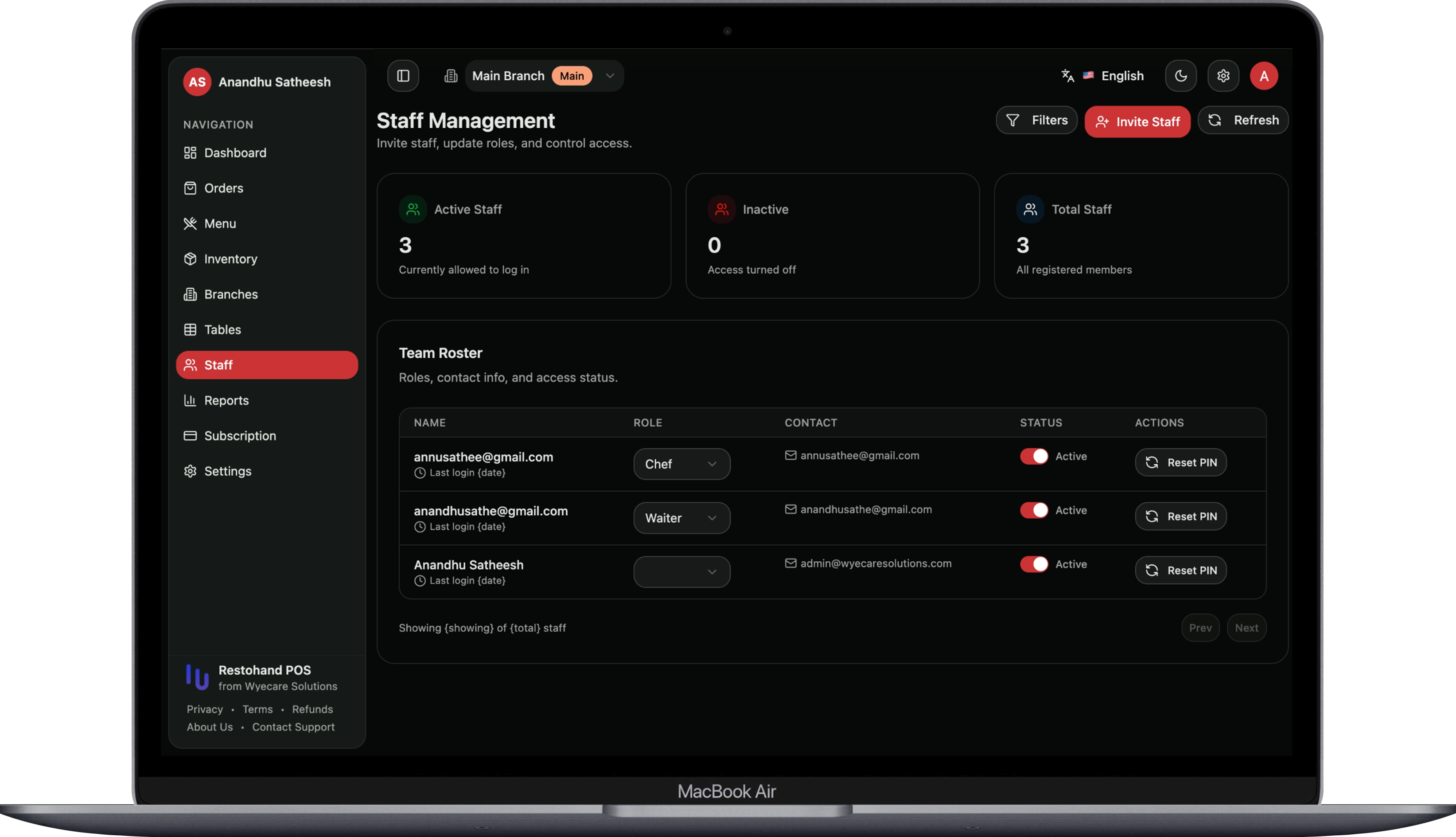
Task: Disable access for annusathee@gmail.com
Action: click(x=1034, y=457)
